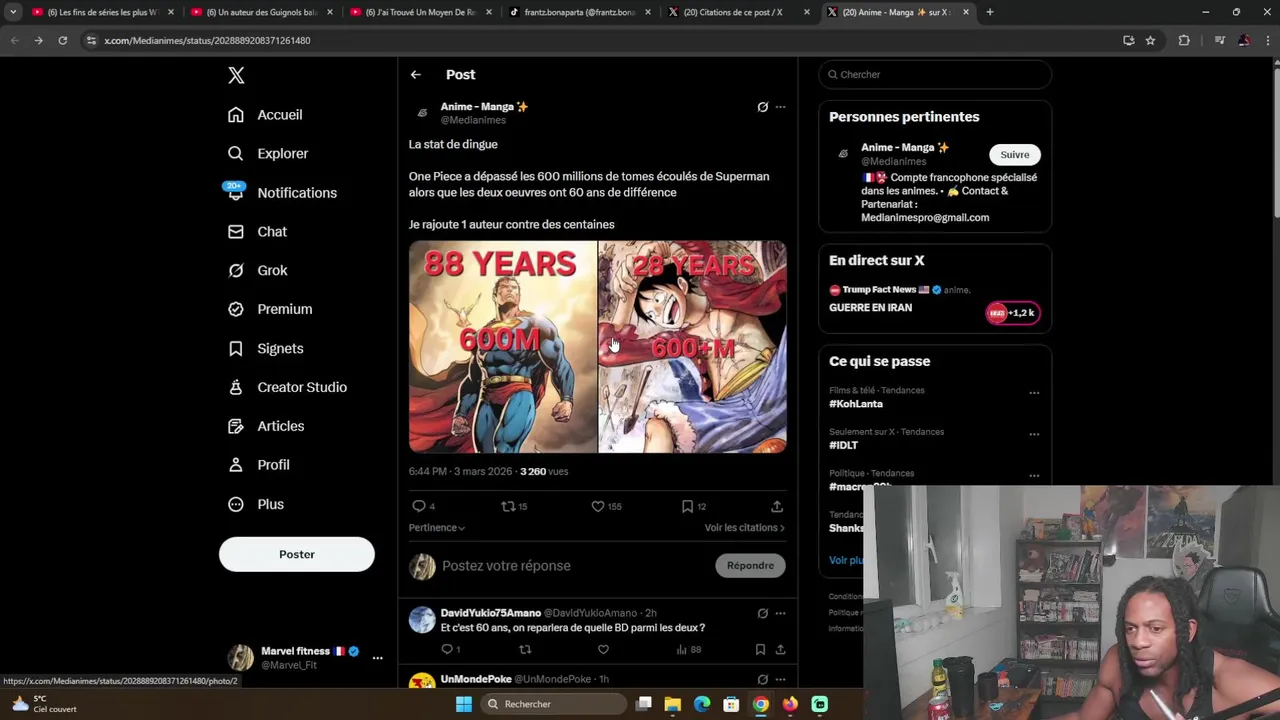Open a new browser tab
1280x720 pixels.
click(x=989, y=12)
